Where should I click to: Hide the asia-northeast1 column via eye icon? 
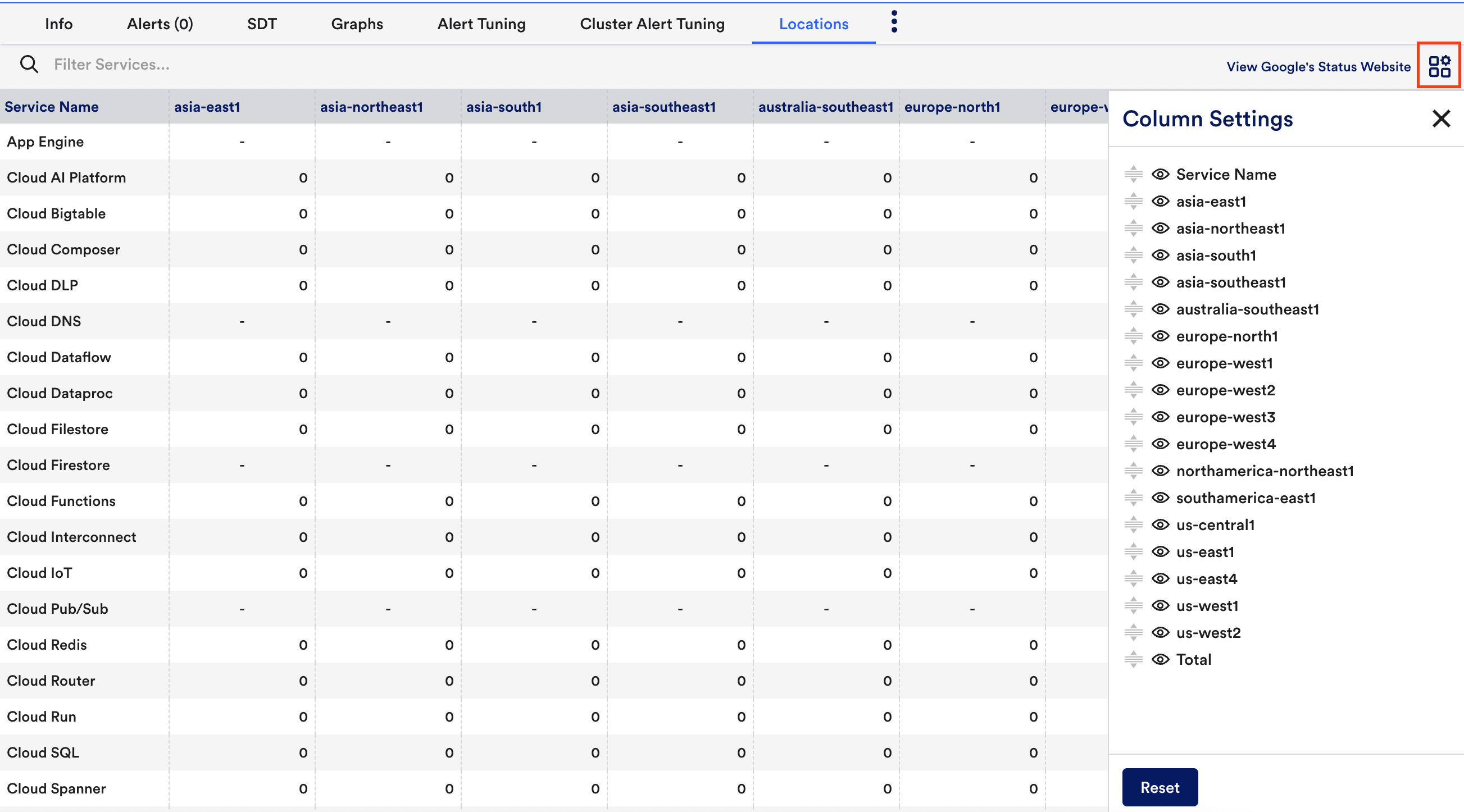1160,229
